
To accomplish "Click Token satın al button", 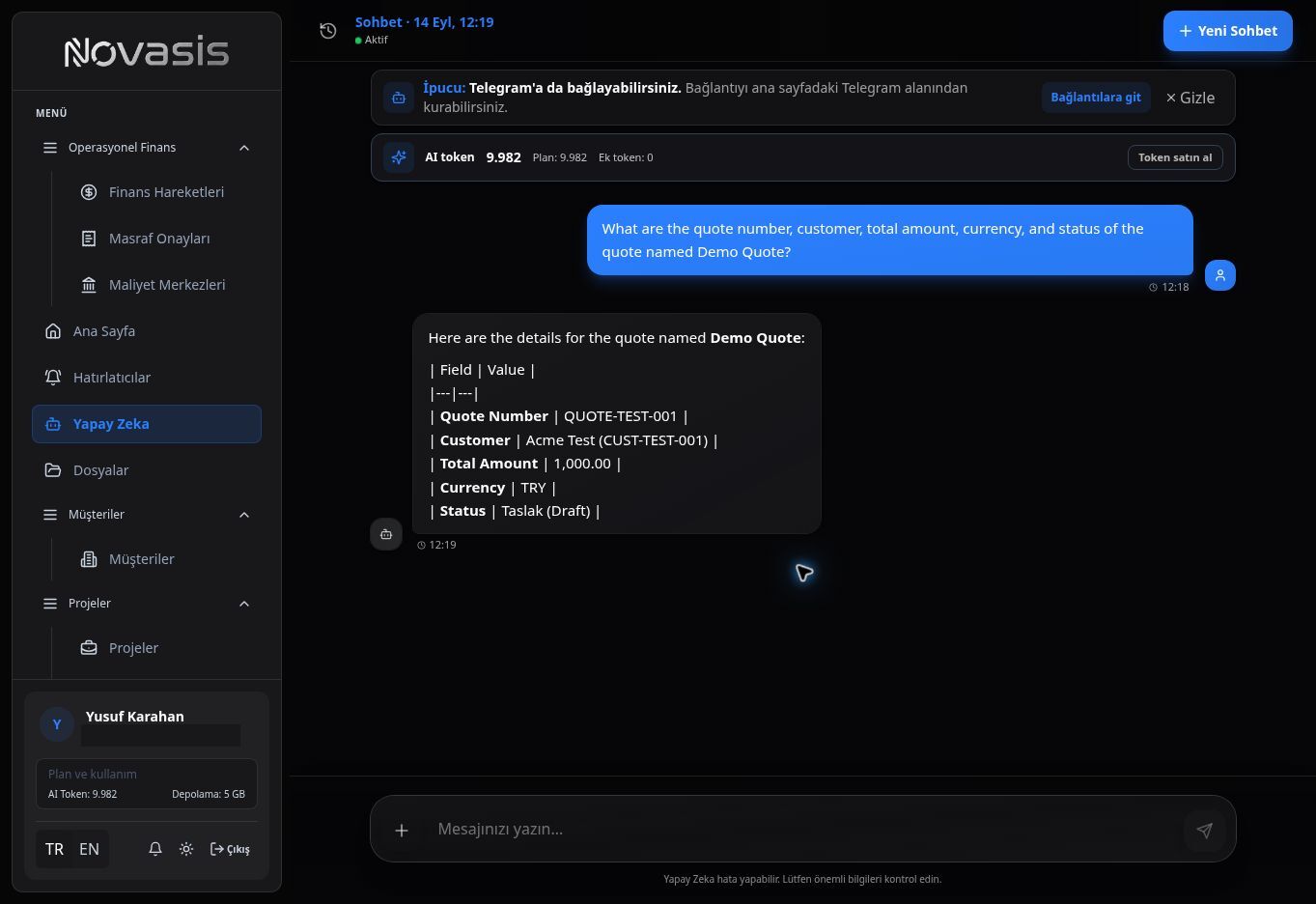I will point(1175,157).
